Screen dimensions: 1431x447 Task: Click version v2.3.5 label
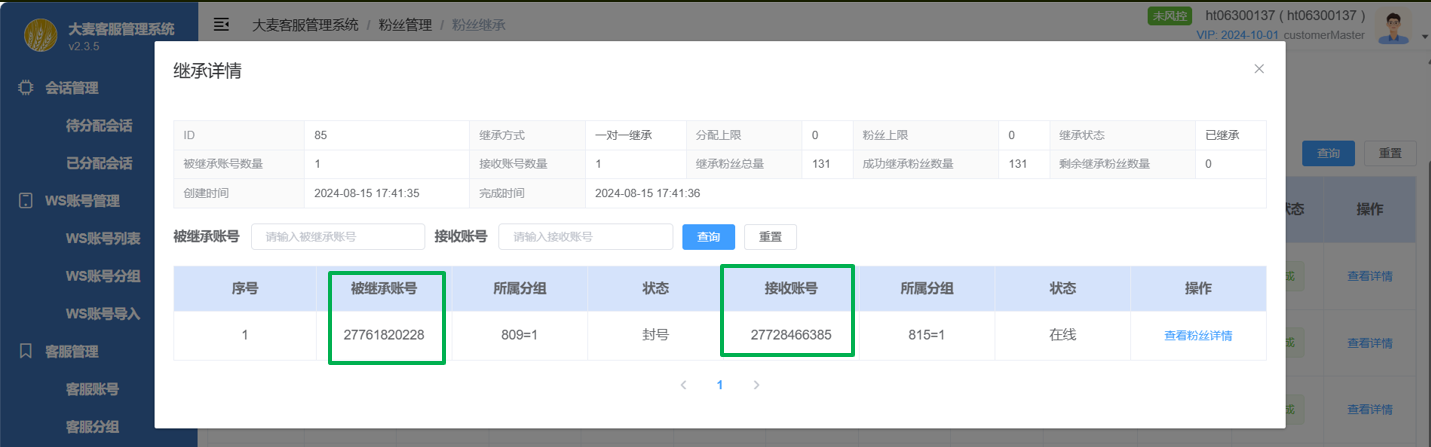[84, 46]
